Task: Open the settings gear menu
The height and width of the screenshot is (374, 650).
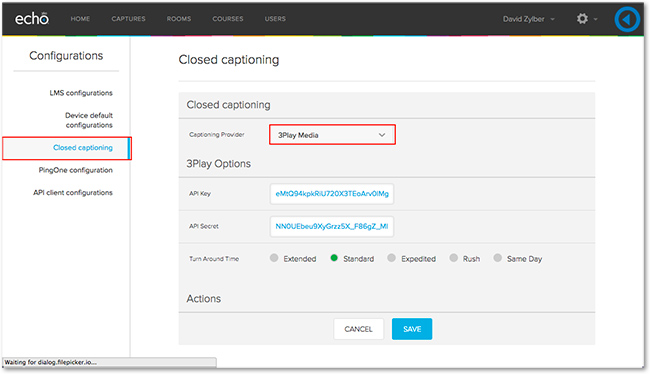Action: tap(582, 19)
